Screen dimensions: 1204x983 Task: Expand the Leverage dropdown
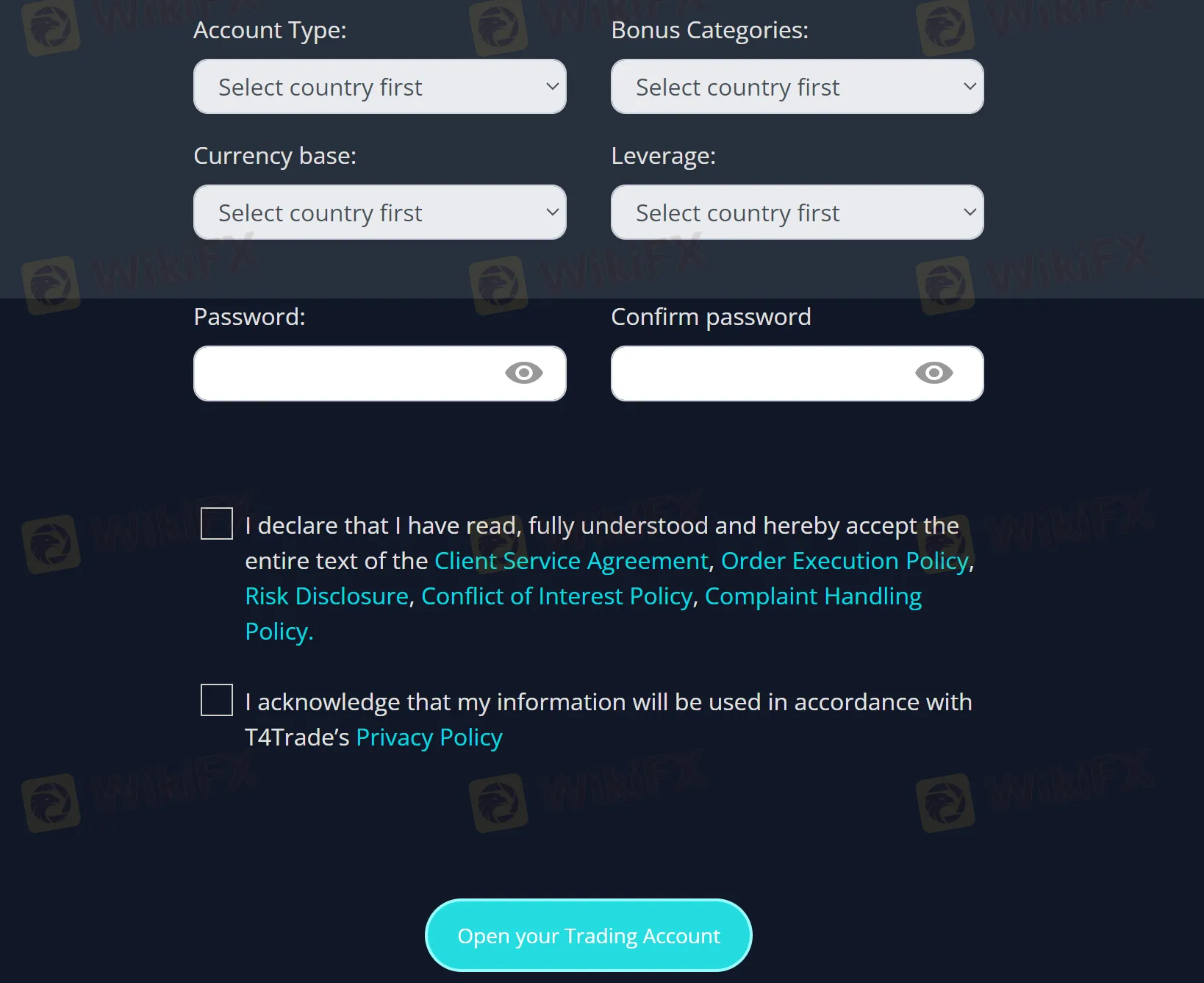click(797, 212)
